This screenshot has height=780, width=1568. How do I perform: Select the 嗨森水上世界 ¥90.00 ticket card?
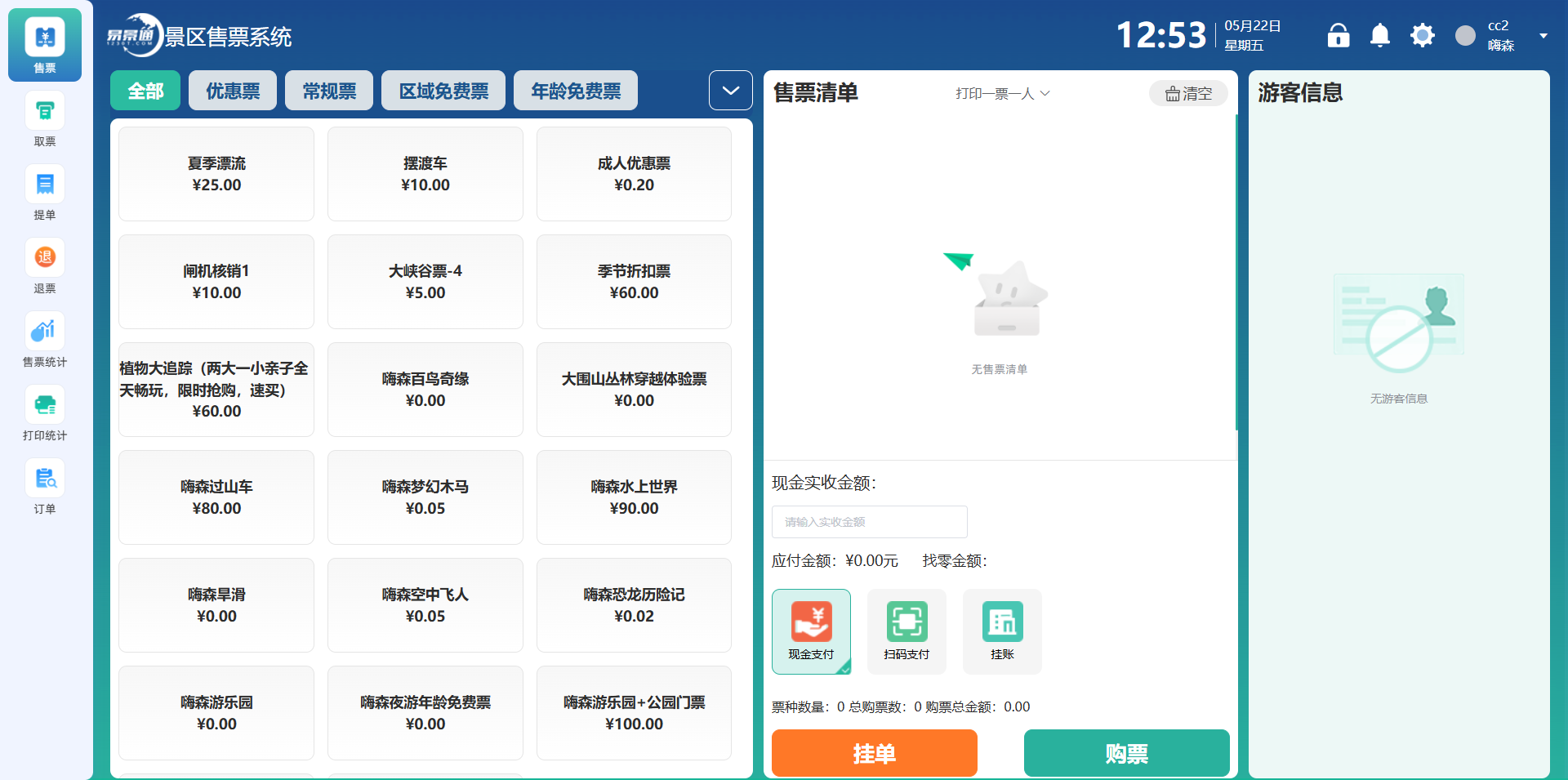click(634, 497)
